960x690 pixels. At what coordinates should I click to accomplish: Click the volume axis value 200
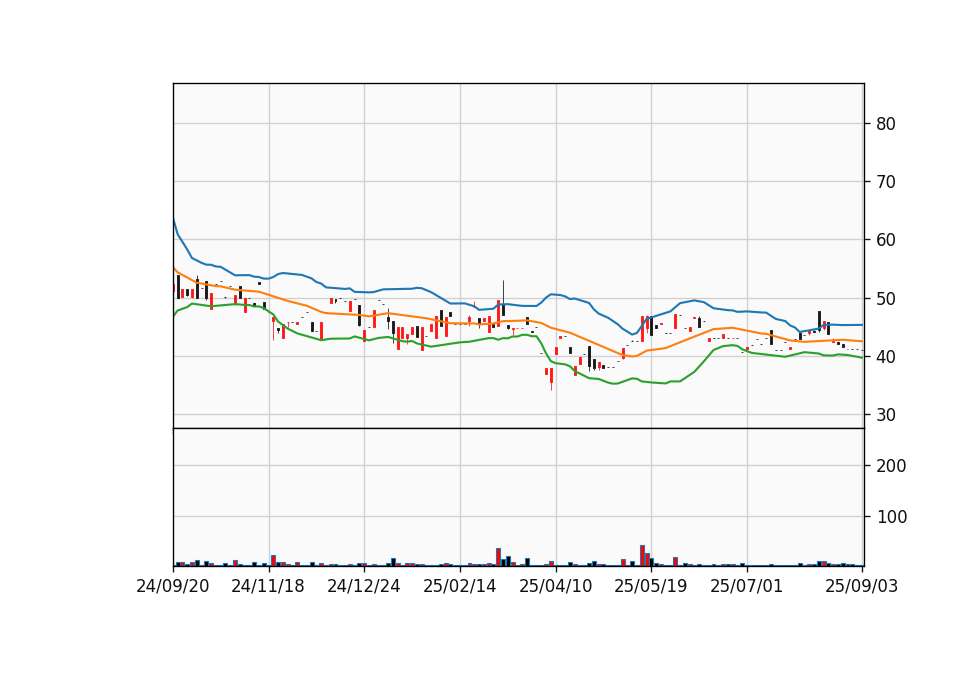point(891,467)
